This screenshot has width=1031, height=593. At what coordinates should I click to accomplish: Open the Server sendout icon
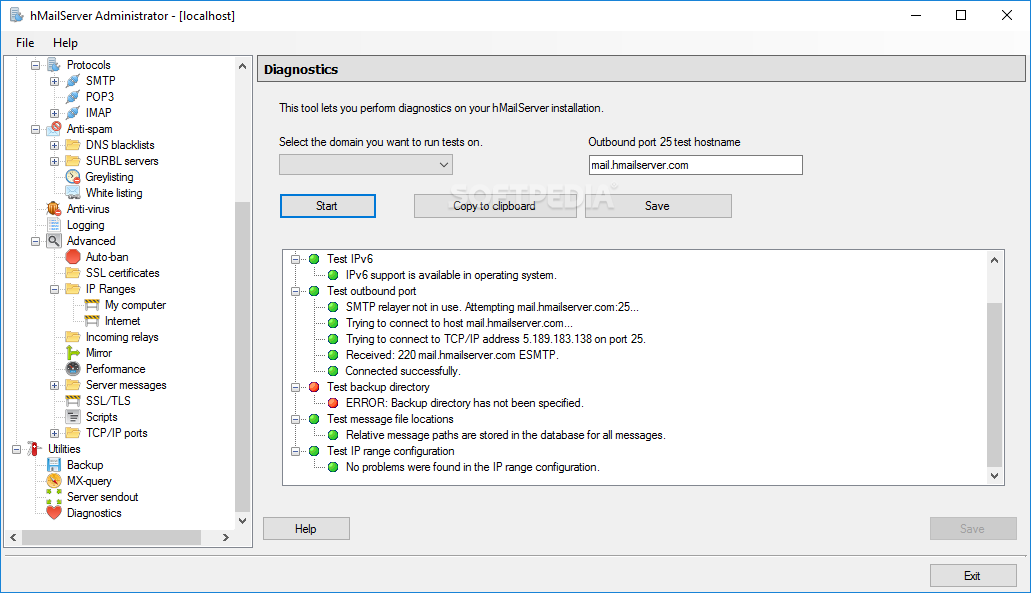54,497
